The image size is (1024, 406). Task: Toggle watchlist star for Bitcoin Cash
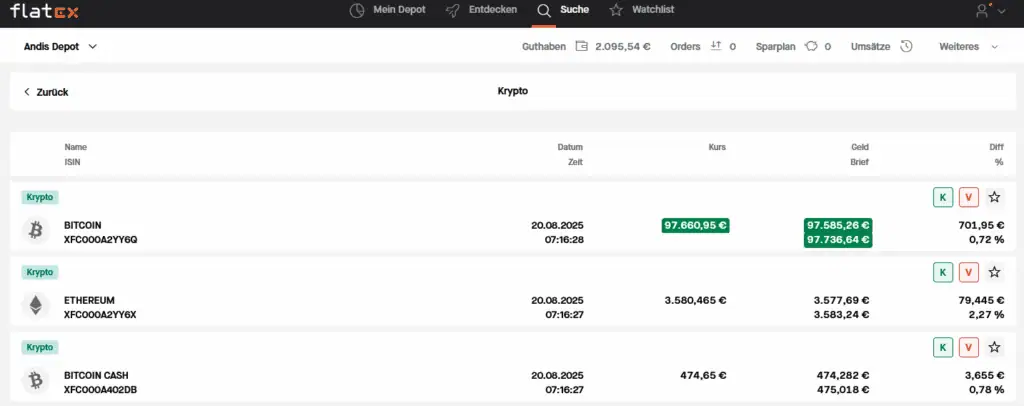(x=994, y=347)
